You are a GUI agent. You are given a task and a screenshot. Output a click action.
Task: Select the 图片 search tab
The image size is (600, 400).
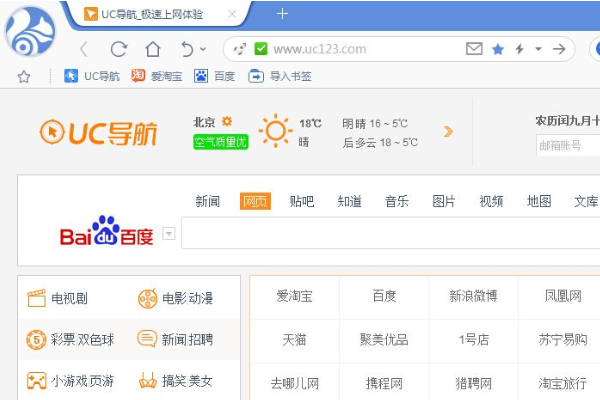pyautogui.click(x=444, y=201)
